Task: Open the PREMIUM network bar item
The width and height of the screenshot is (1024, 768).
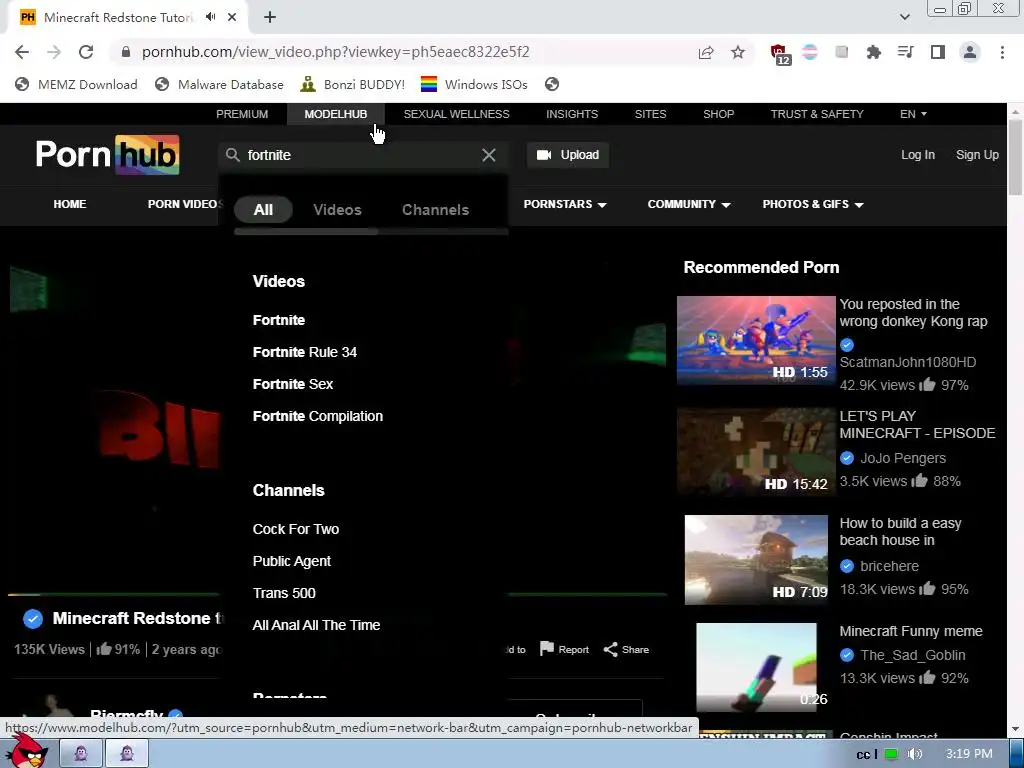Action: point(242,114)
